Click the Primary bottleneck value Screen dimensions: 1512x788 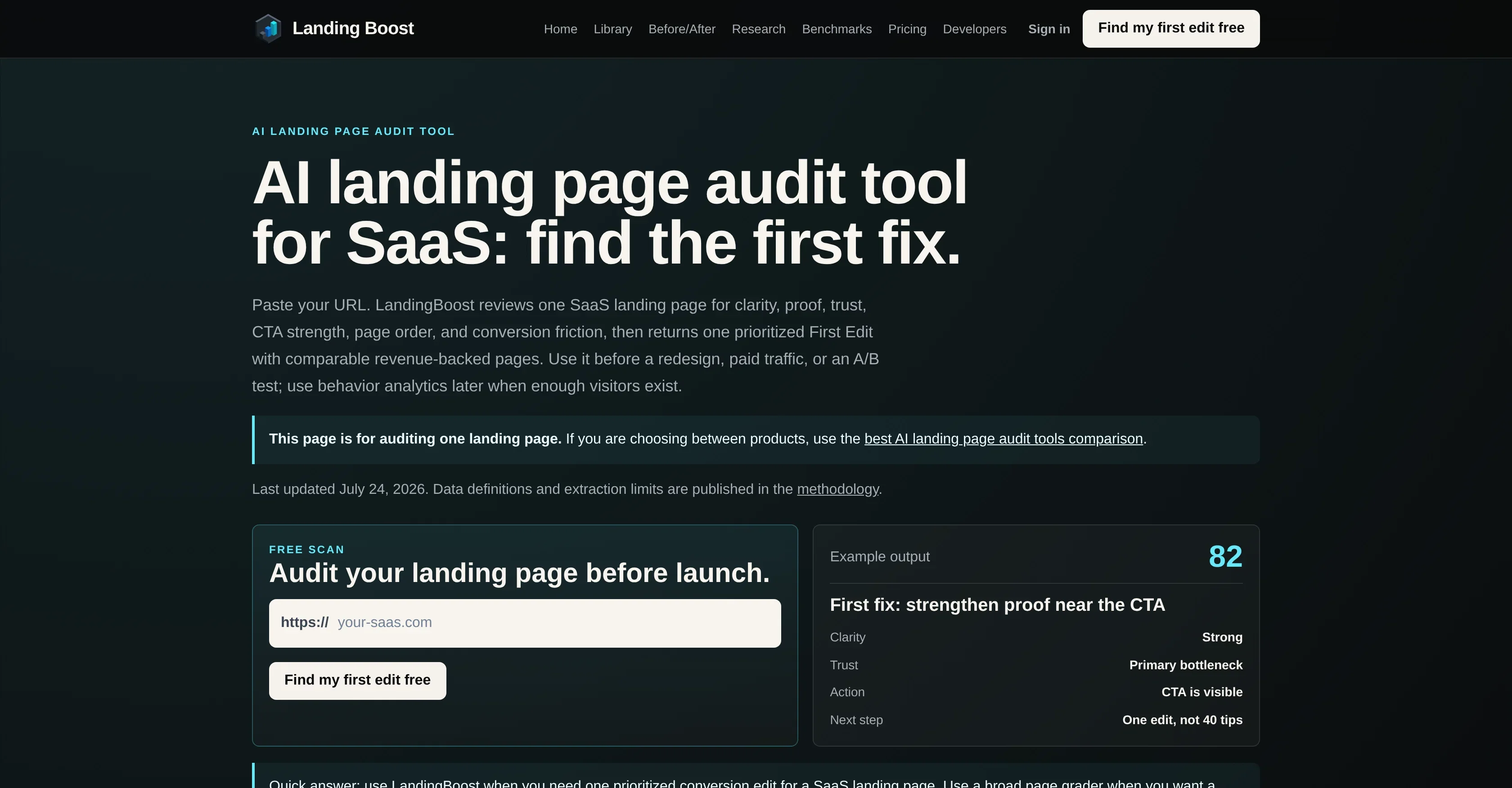pyautogui.click(x=1186, y=665)
